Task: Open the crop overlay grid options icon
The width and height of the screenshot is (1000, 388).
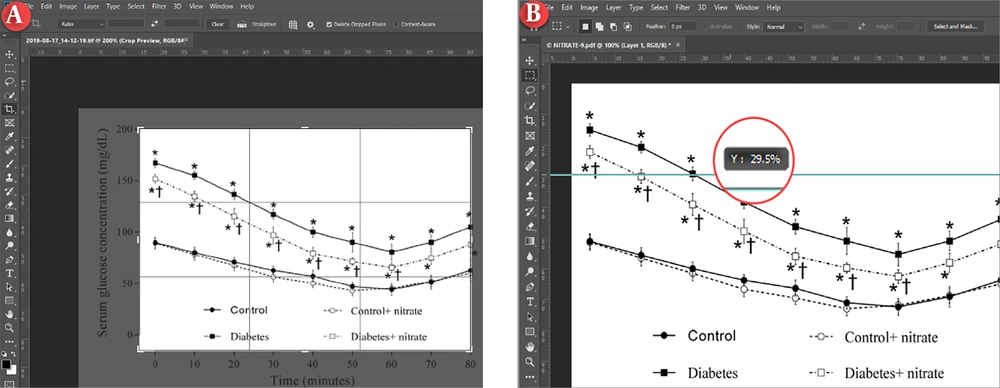Action: point(293,24)
